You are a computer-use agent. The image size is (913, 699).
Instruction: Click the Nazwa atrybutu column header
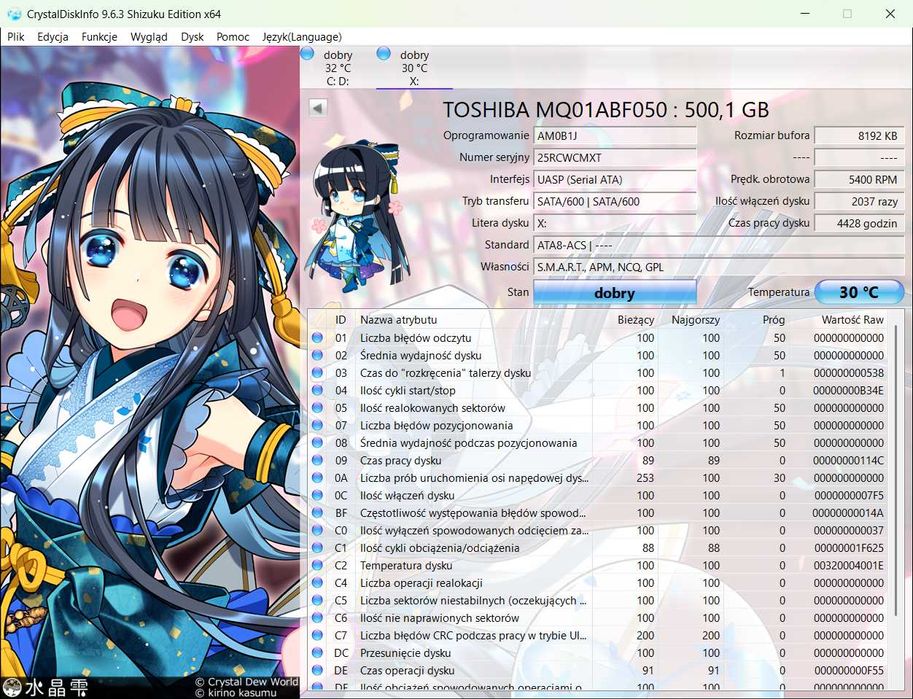coord(398,320)
